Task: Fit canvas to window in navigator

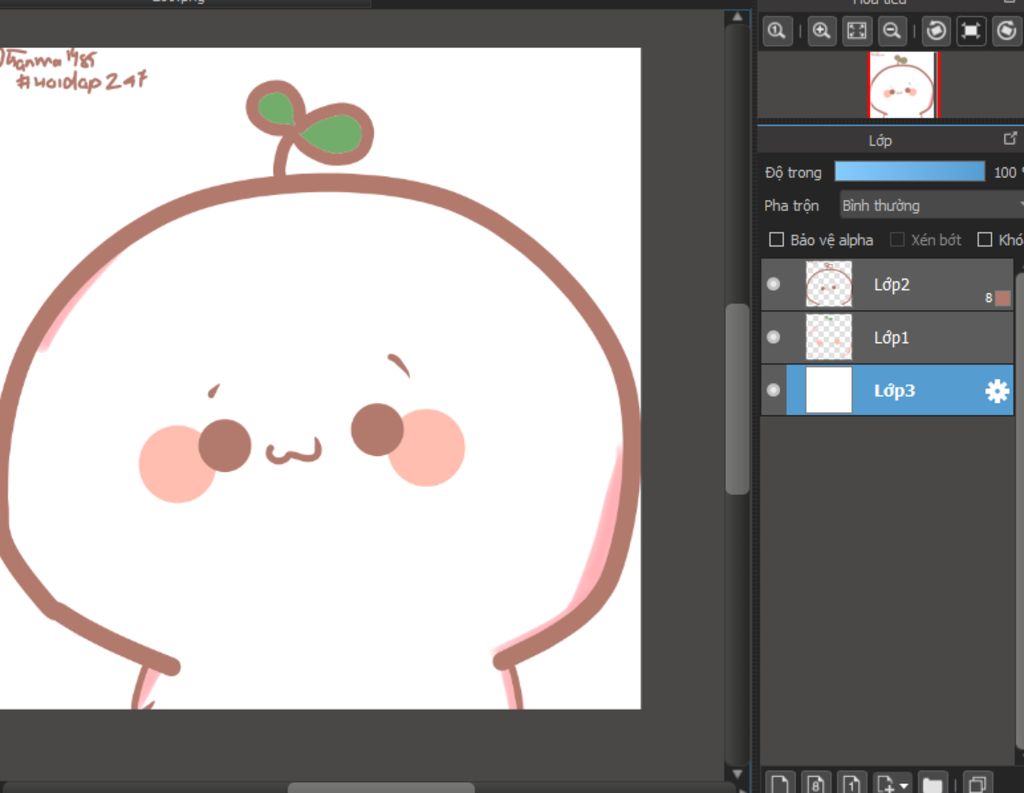Action: tap(857, 31)
